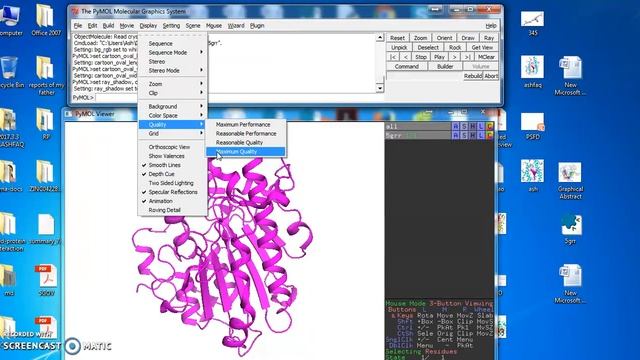
Task: Expand the Stereo Mode submenu
Action: 173,70
